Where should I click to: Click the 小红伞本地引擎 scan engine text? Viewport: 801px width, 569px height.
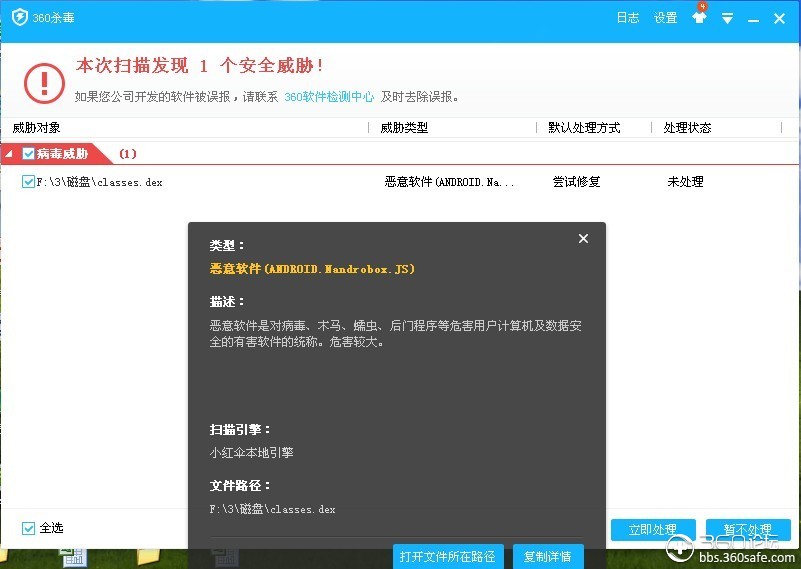[251, 452]
